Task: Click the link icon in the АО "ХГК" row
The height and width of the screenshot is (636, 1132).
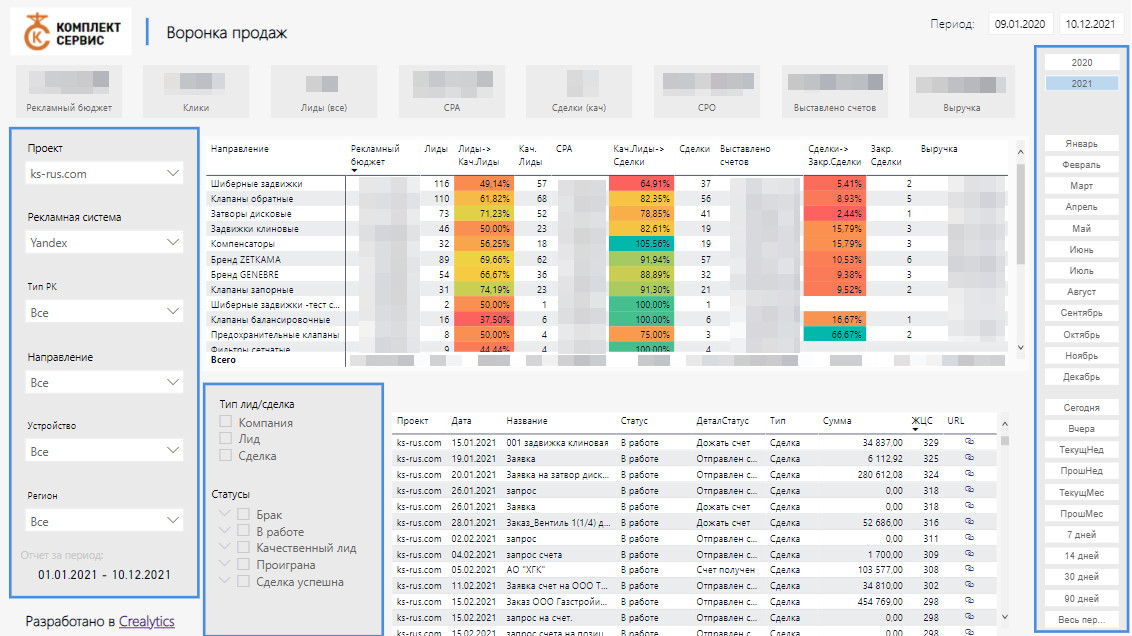Action: tap(970, 568)
